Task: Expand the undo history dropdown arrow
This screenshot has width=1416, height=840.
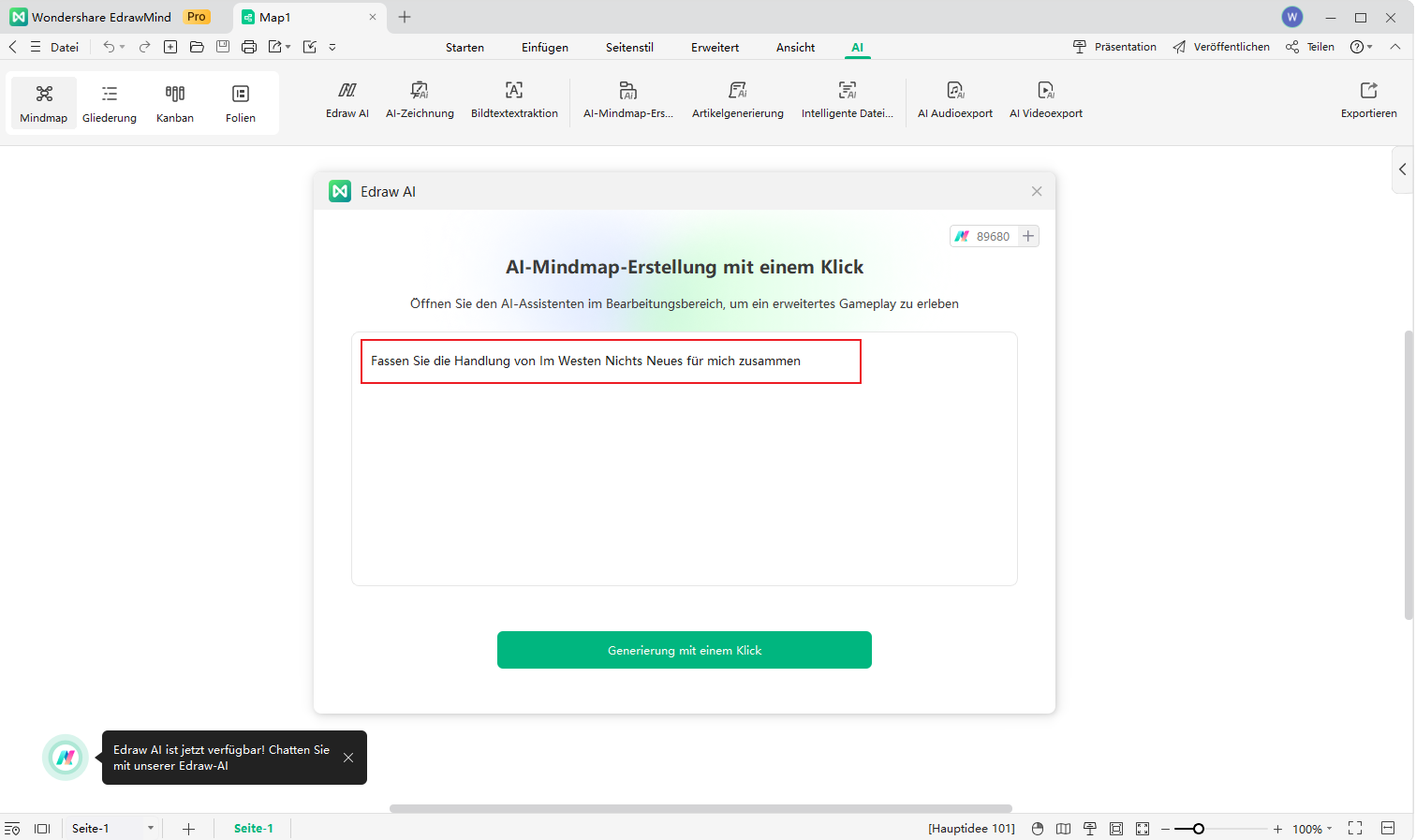Action: tap(123, 47)
